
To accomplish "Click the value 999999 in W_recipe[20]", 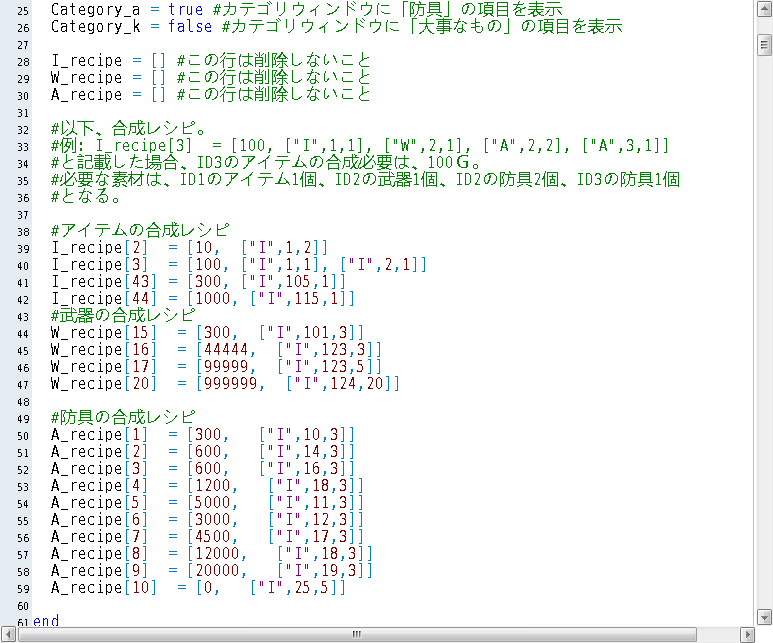I will point(230,384).
